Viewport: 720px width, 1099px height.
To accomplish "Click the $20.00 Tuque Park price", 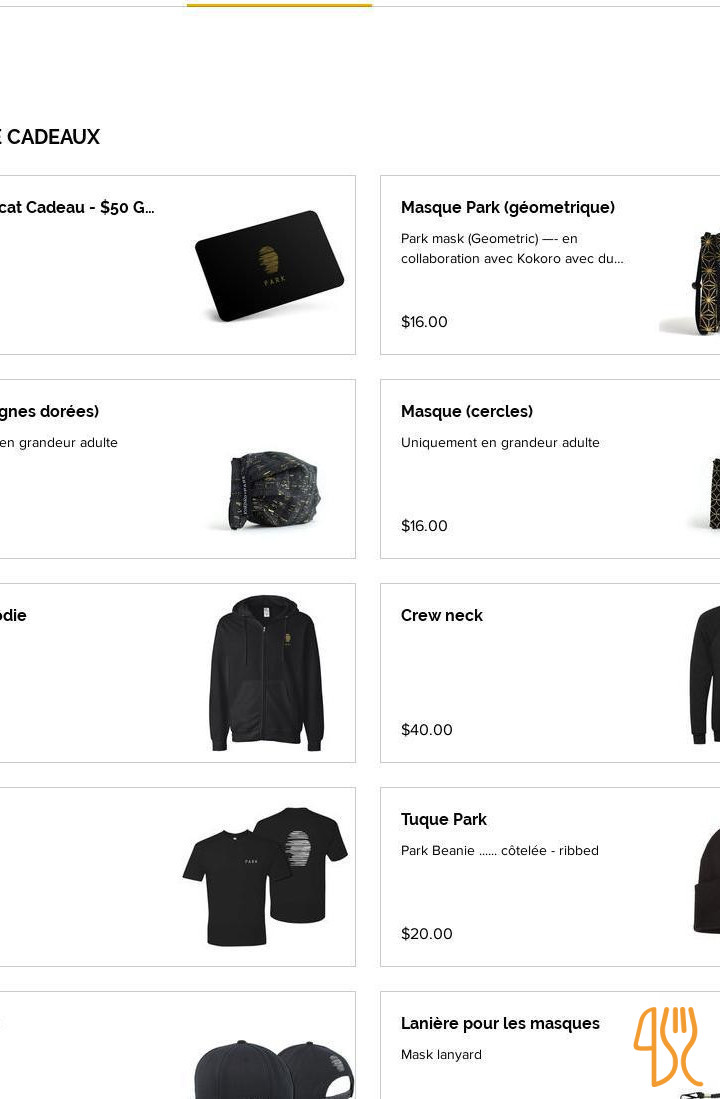I will pos(426,934).
